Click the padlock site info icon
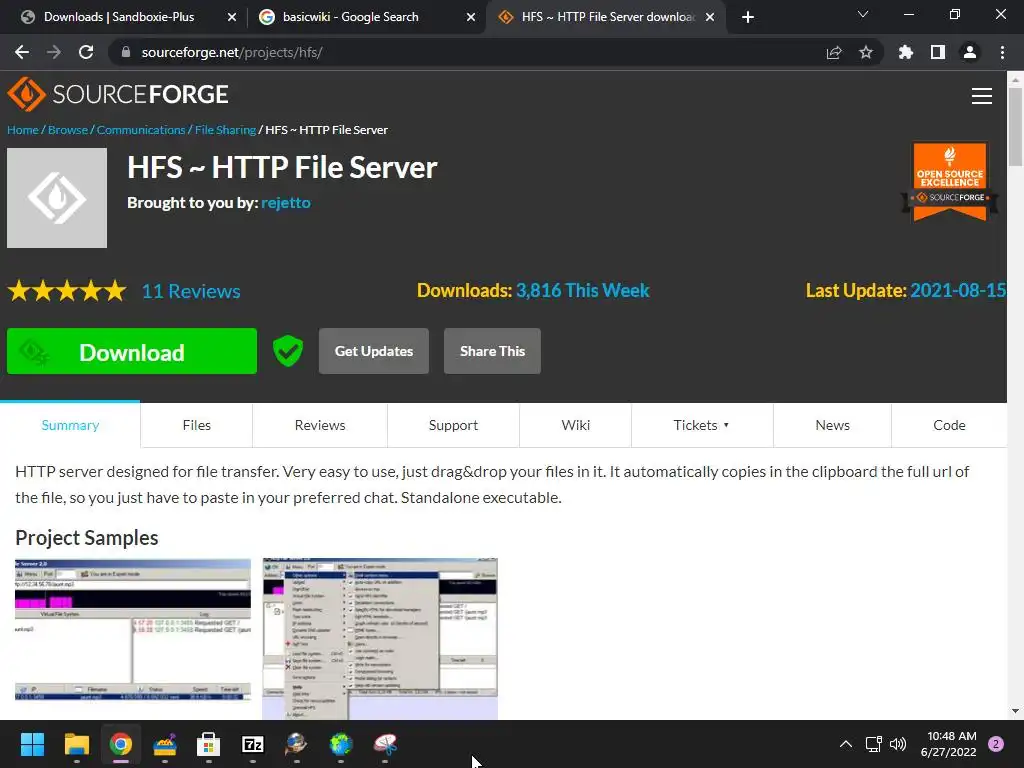This screenshot has height=768, width=1024. point(126,52)
